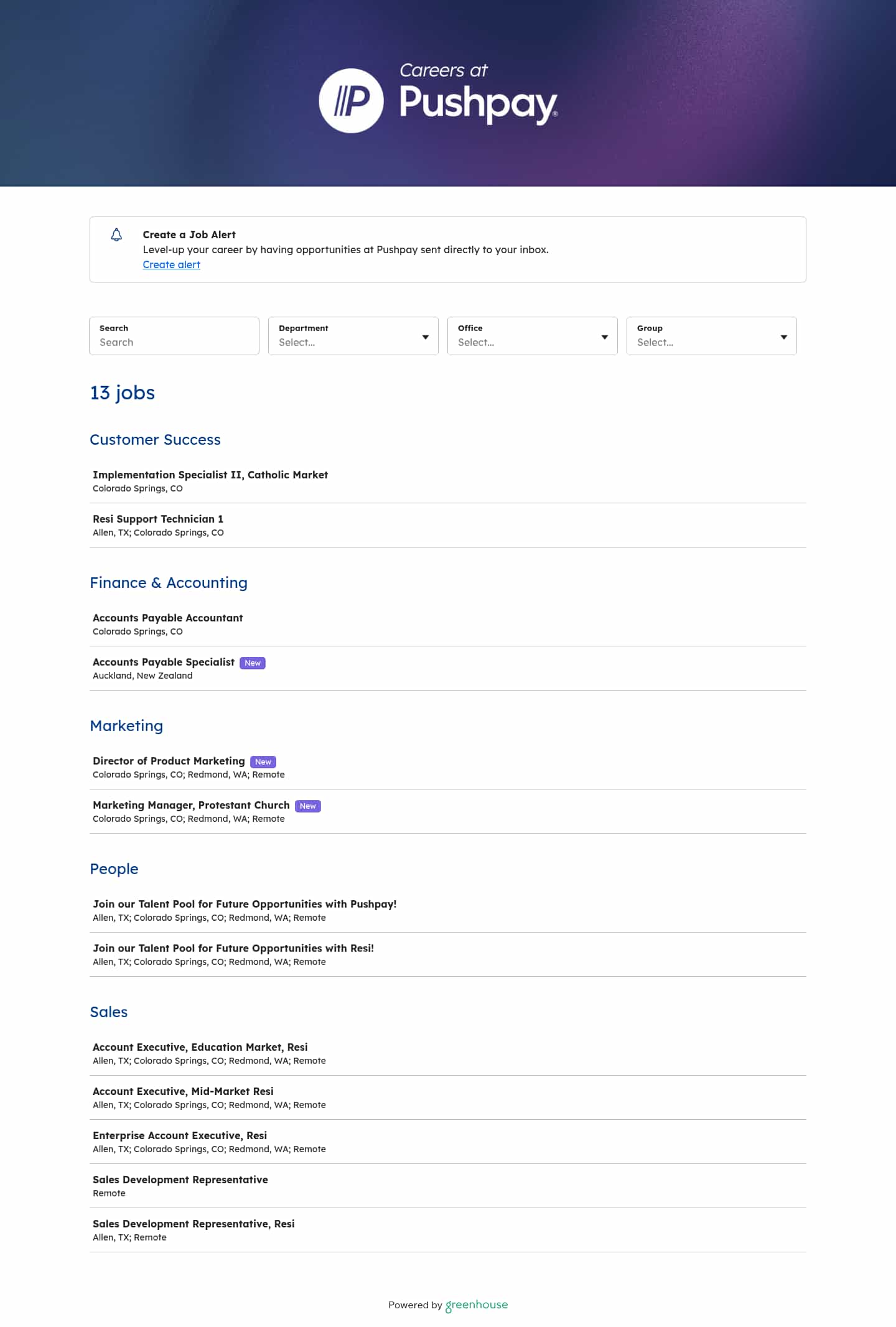The width and height of the screenshot is (896, 1327).
Task: Open Implementation Specialist II, Catholic Market job
Action: tap(210, 475)
